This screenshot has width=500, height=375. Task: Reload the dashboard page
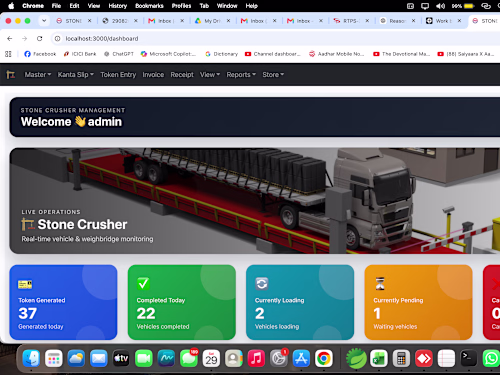click(39, 39)
